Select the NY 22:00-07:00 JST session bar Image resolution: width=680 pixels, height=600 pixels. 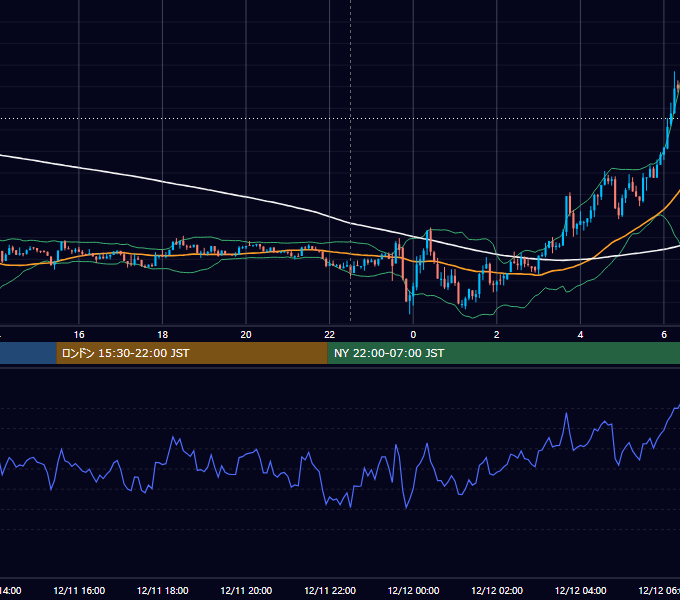[503, 353]
